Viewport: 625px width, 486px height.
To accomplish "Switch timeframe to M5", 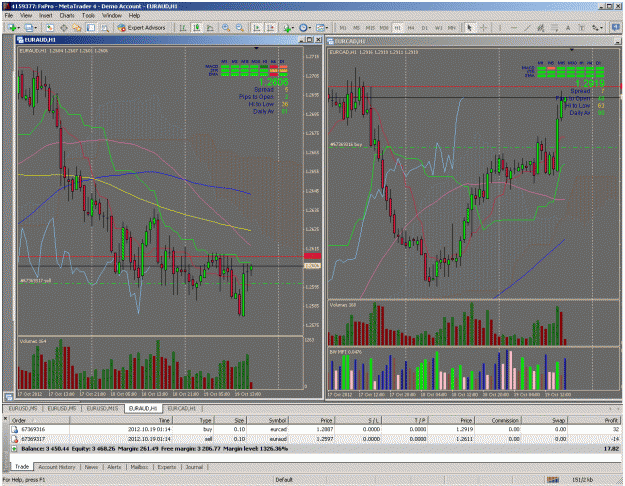I will [x=356, y=28].
